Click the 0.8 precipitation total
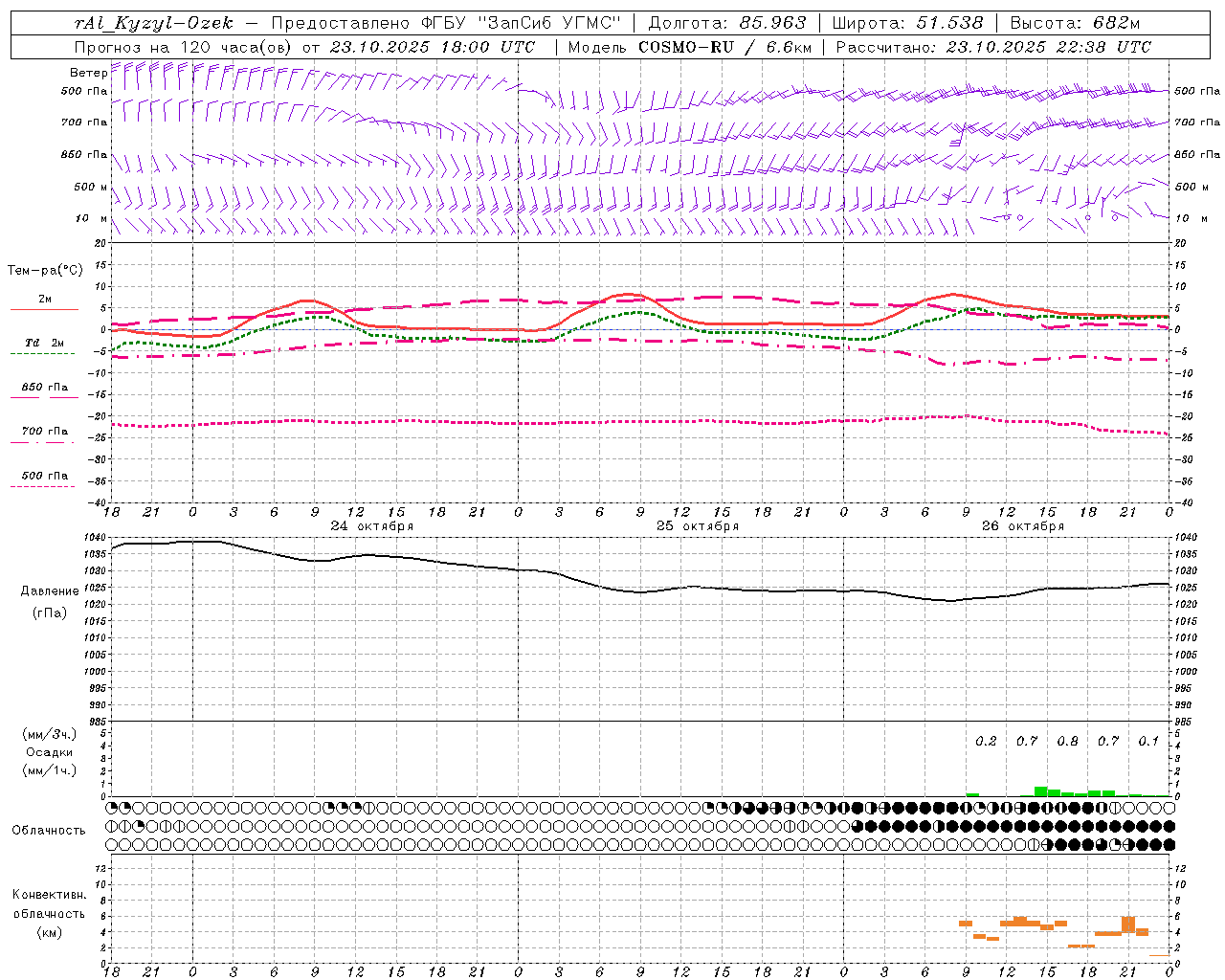Image resolution: width=1225 pixels, height=980 pixels. [x=1067, y=741]
